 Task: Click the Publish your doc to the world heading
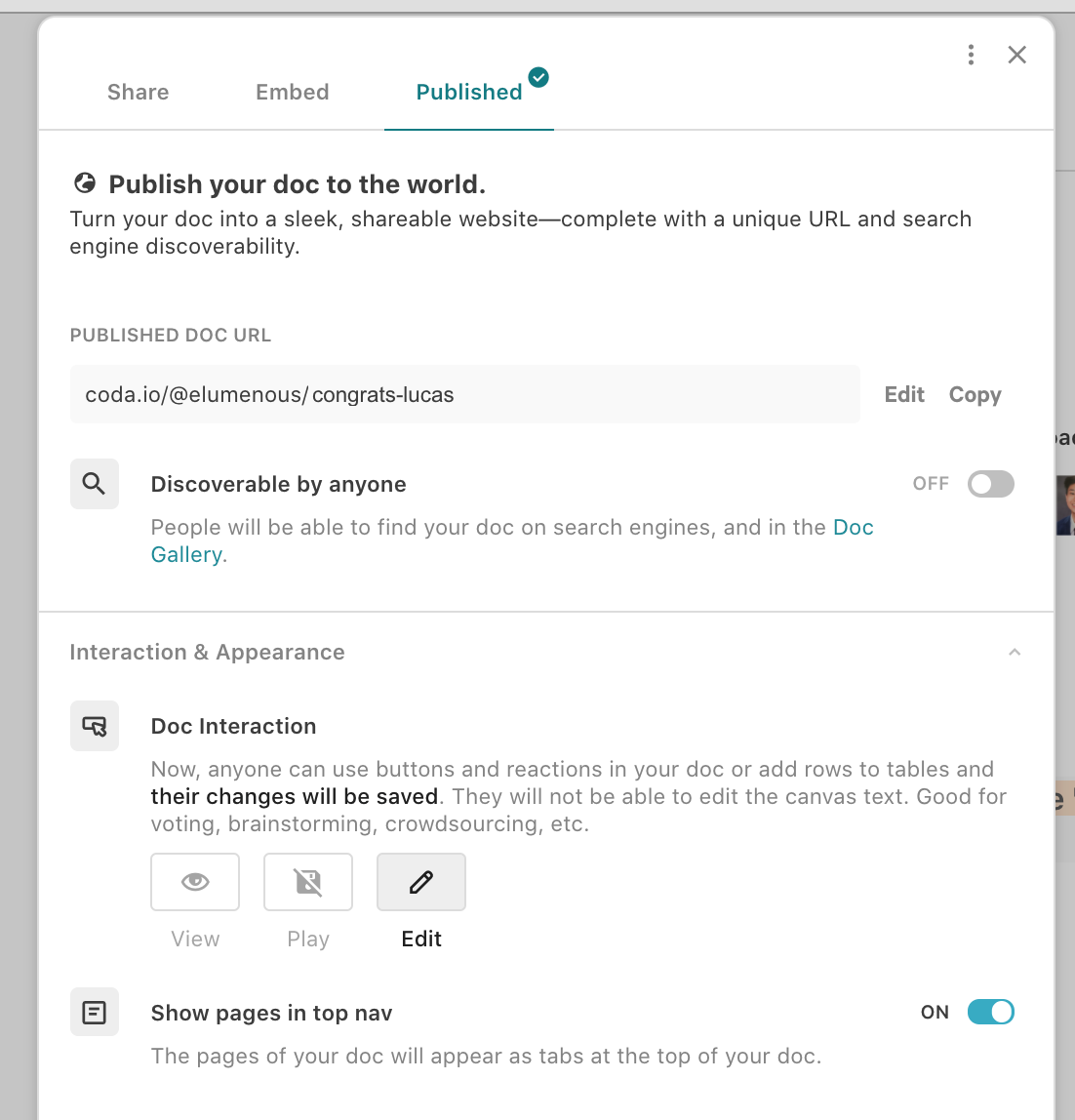[x=298, y=184]
